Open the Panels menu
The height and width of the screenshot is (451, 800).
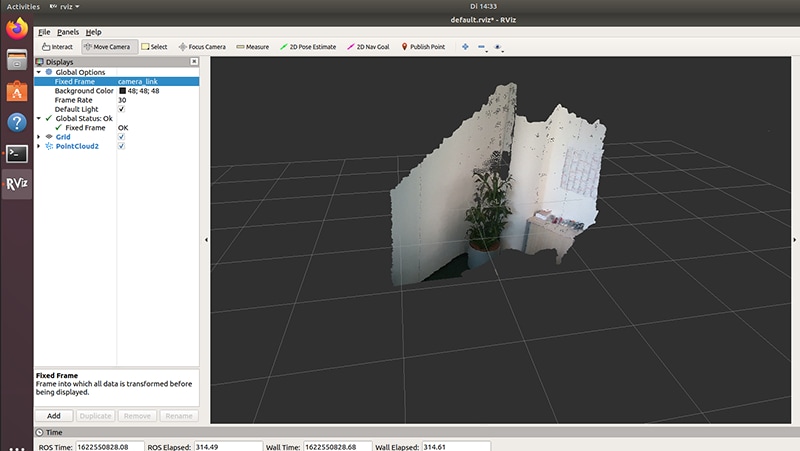(x=67, y=32)
